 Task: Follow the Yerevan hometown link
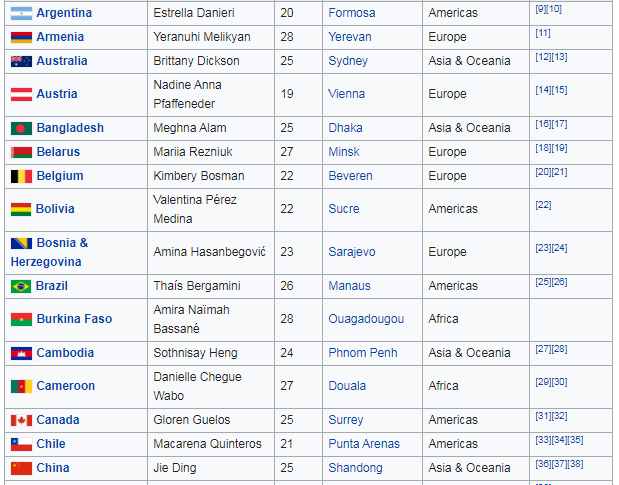point(350,37)
